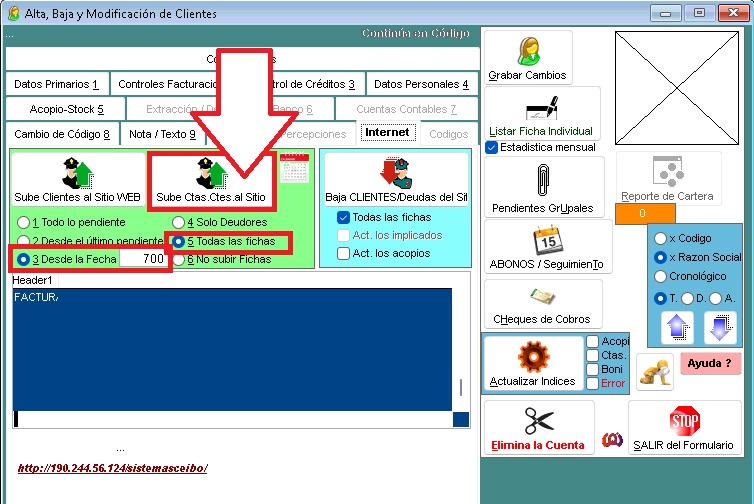Click the Header1 column header
Screen dimensions: 754x504
pos(33,280)
